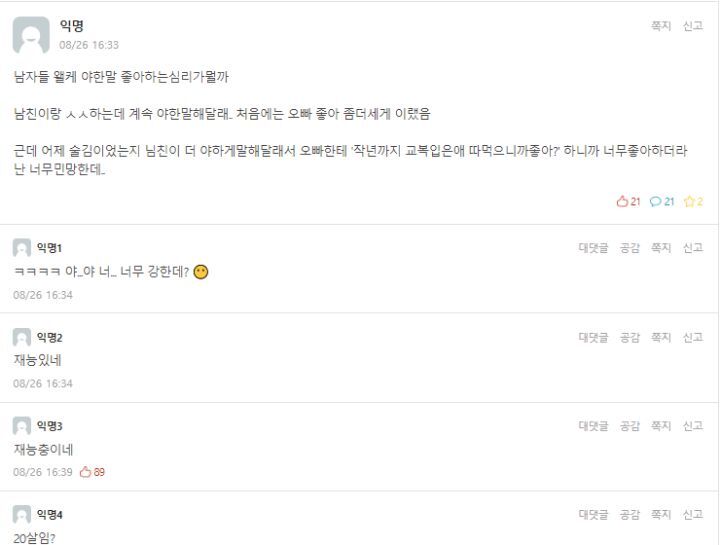720x545 pixels.
Task: Click 익명3 commenter avatar icon
Action: 22,425
